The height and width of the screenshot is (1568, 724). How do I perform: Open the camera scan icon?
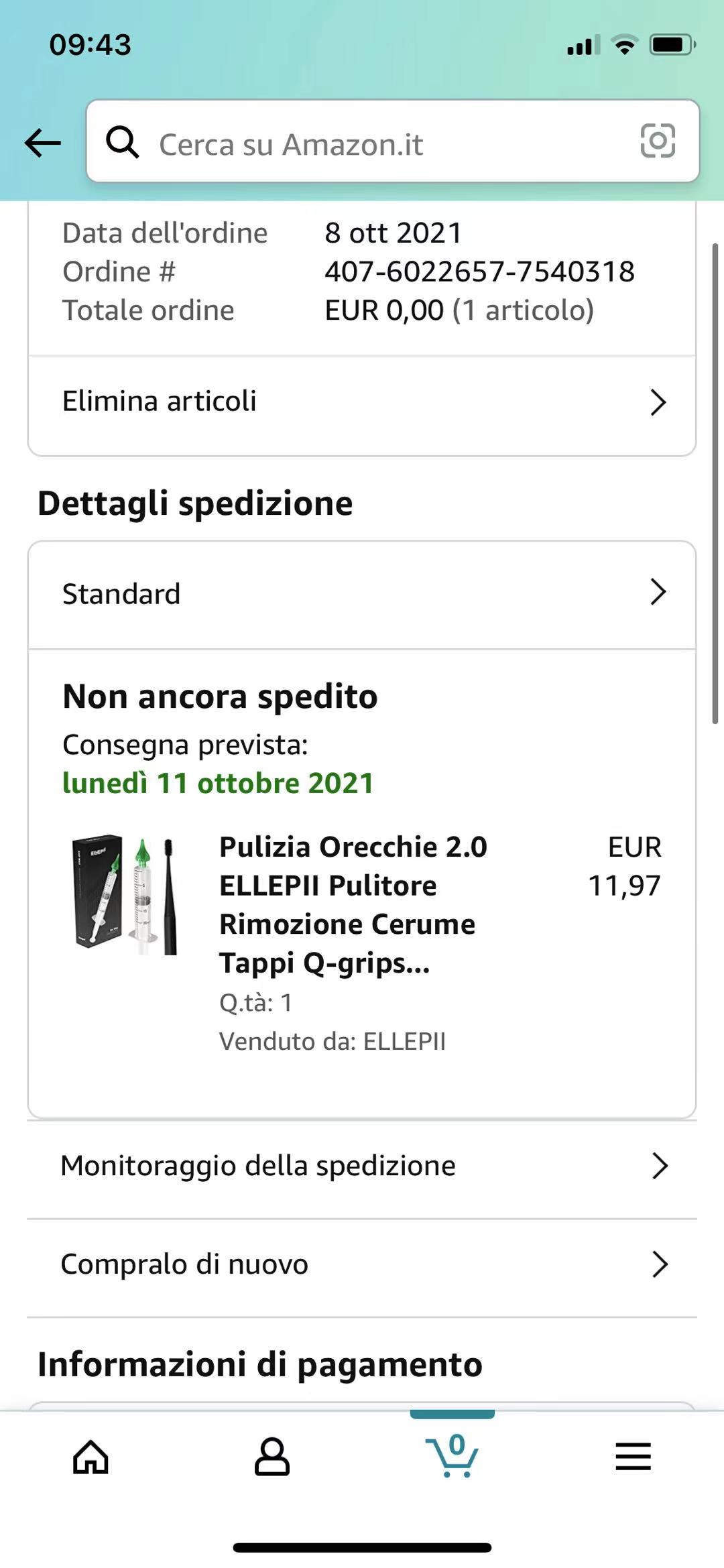[x=658, y=141]
